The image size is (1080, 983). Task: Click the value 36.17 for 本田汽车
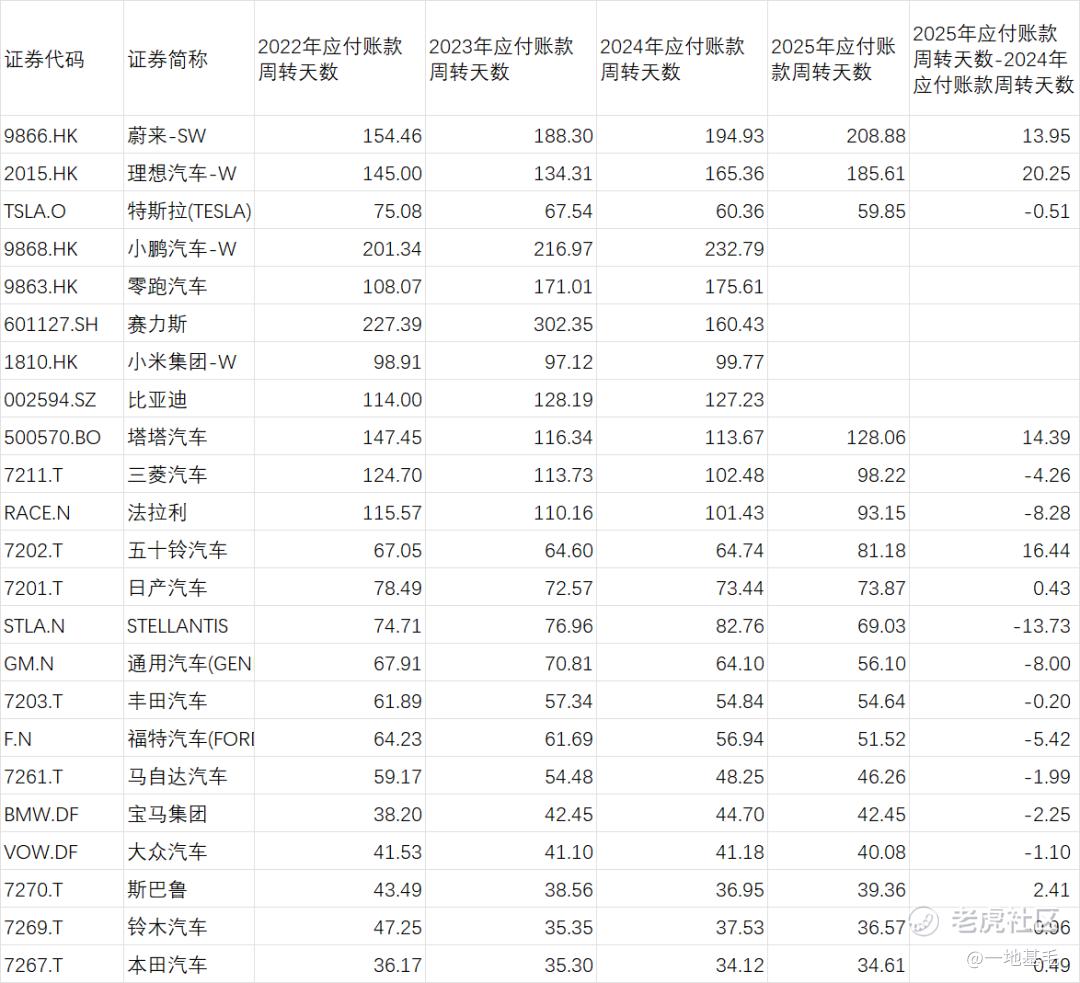[x=397, y=966]
